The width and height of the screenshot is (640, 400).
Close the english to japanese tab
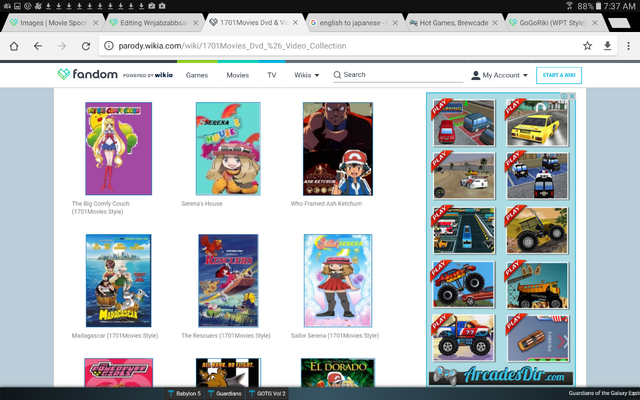pyautogui.click(x=395, y=23)
